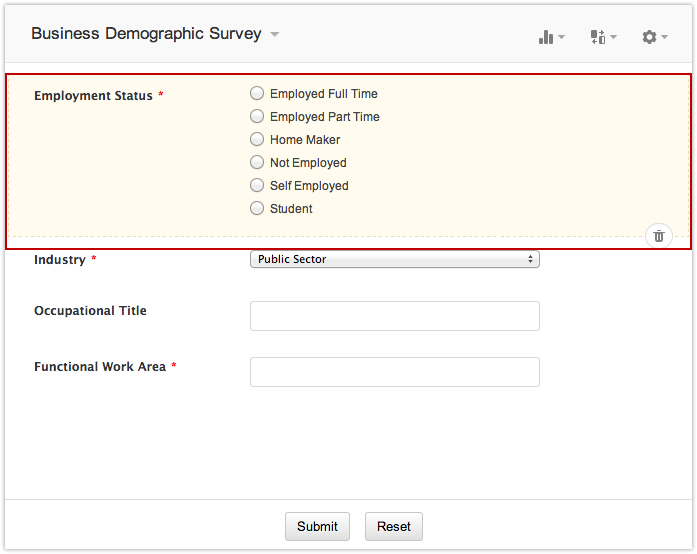The width and height of the screenshot is (697, 554).
Task: Pick the Not Employed radio button
Action: 257,162
